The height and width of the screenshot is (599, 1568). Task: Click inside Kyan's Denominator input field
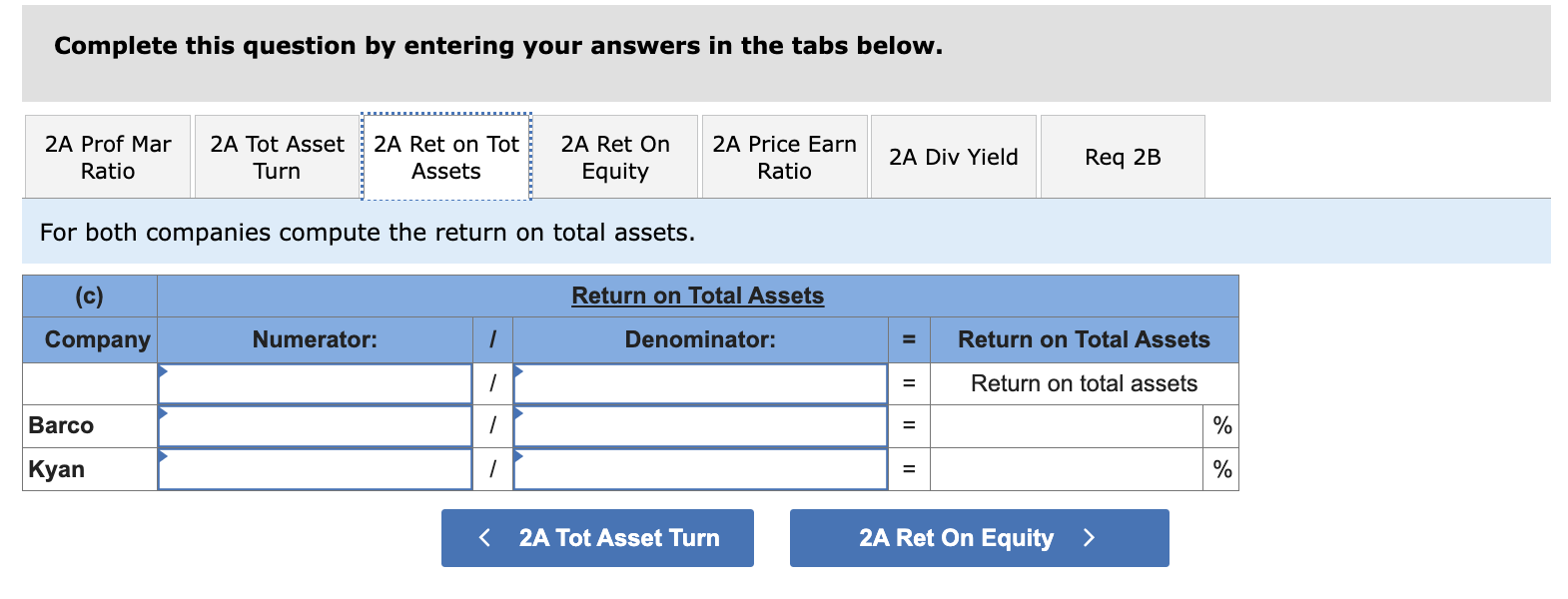(699, 468)
